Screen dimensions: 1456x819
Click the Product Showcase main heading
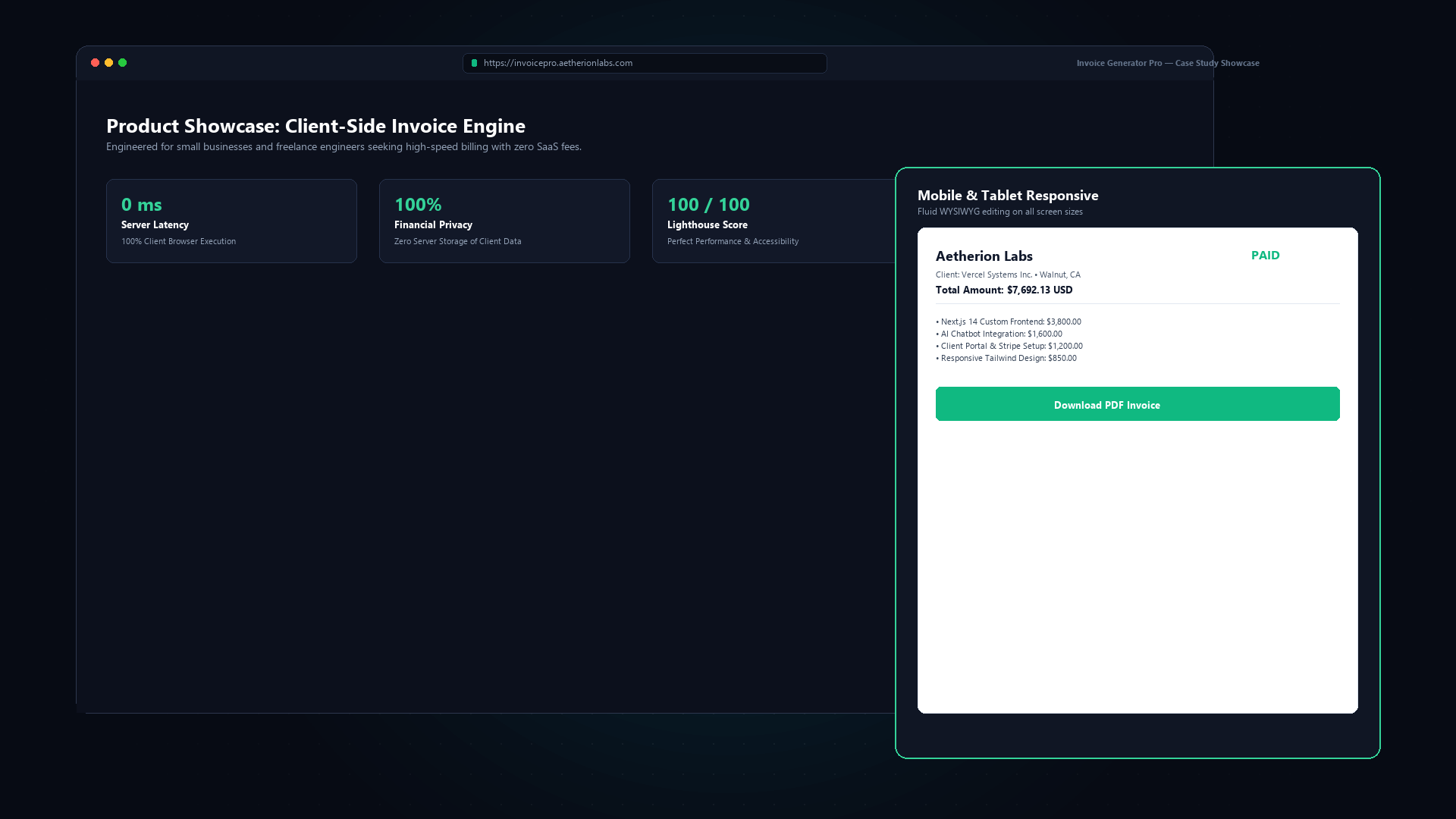pyautogui.click(x=315, y=126)
